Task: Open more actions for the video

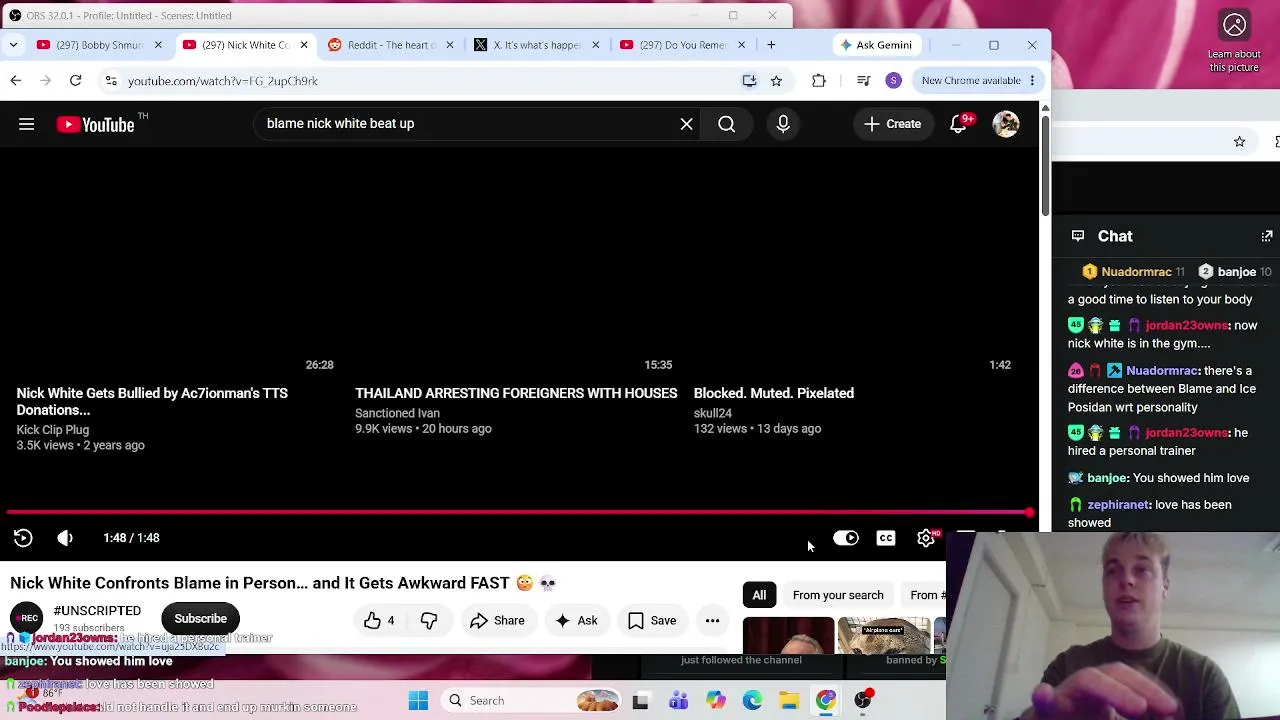Action: pyautogui.click(x=712, y=621)
